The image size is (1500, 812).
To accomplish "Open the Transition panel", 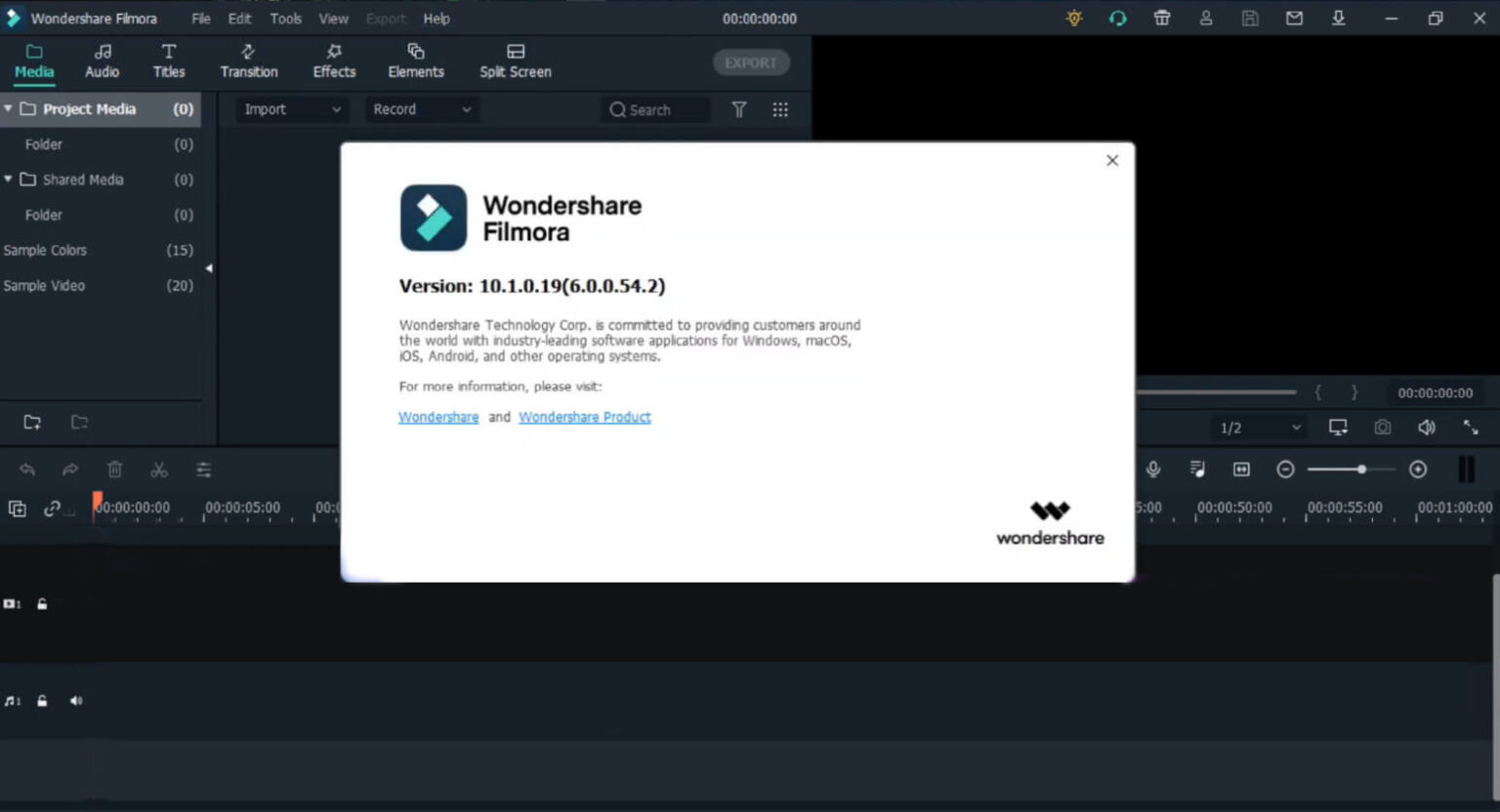I will pyautogui.click(x=249, y=61).
